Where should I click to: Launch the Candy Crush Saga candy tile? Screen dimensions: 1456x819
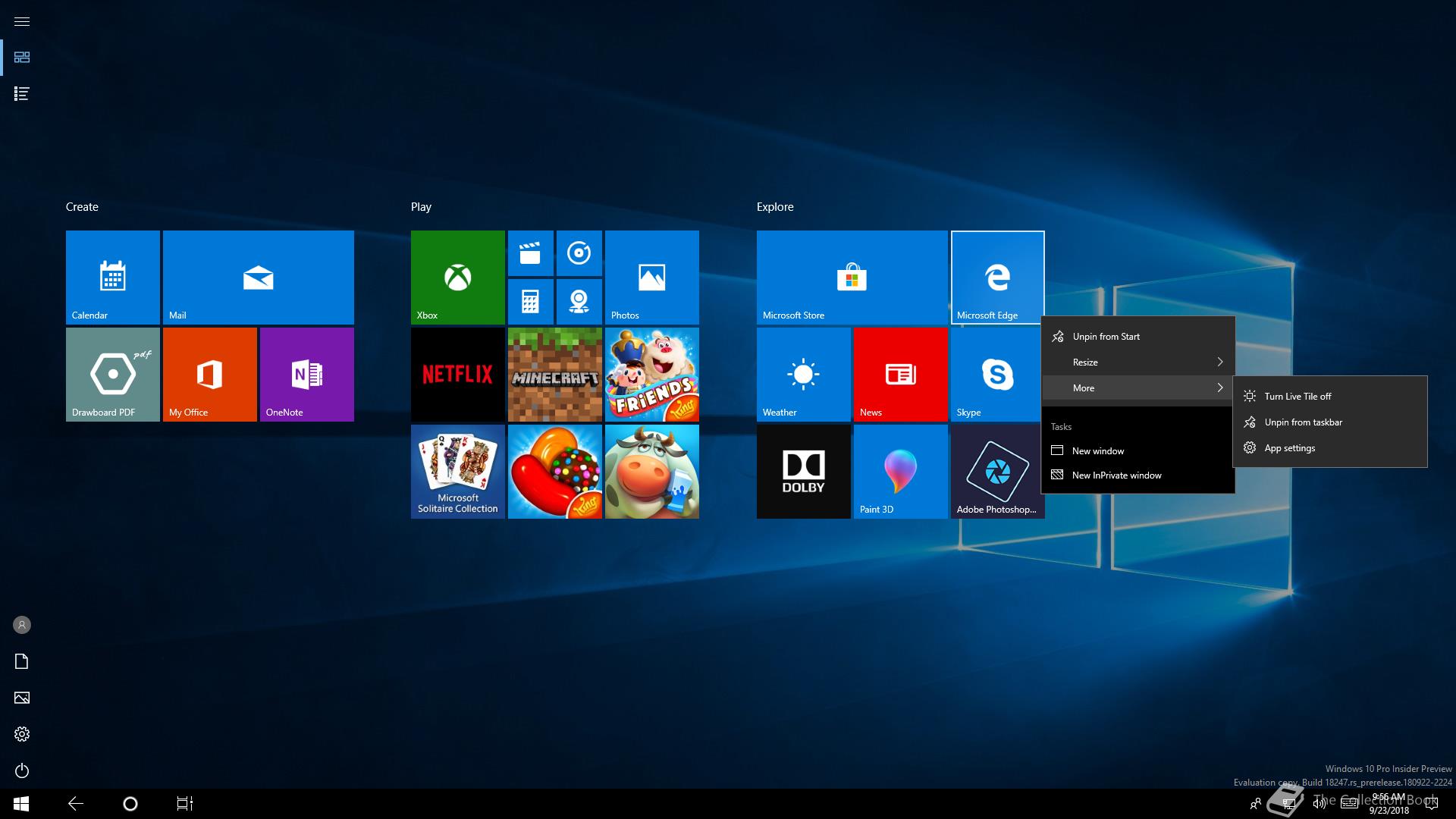tap(555, 472)
